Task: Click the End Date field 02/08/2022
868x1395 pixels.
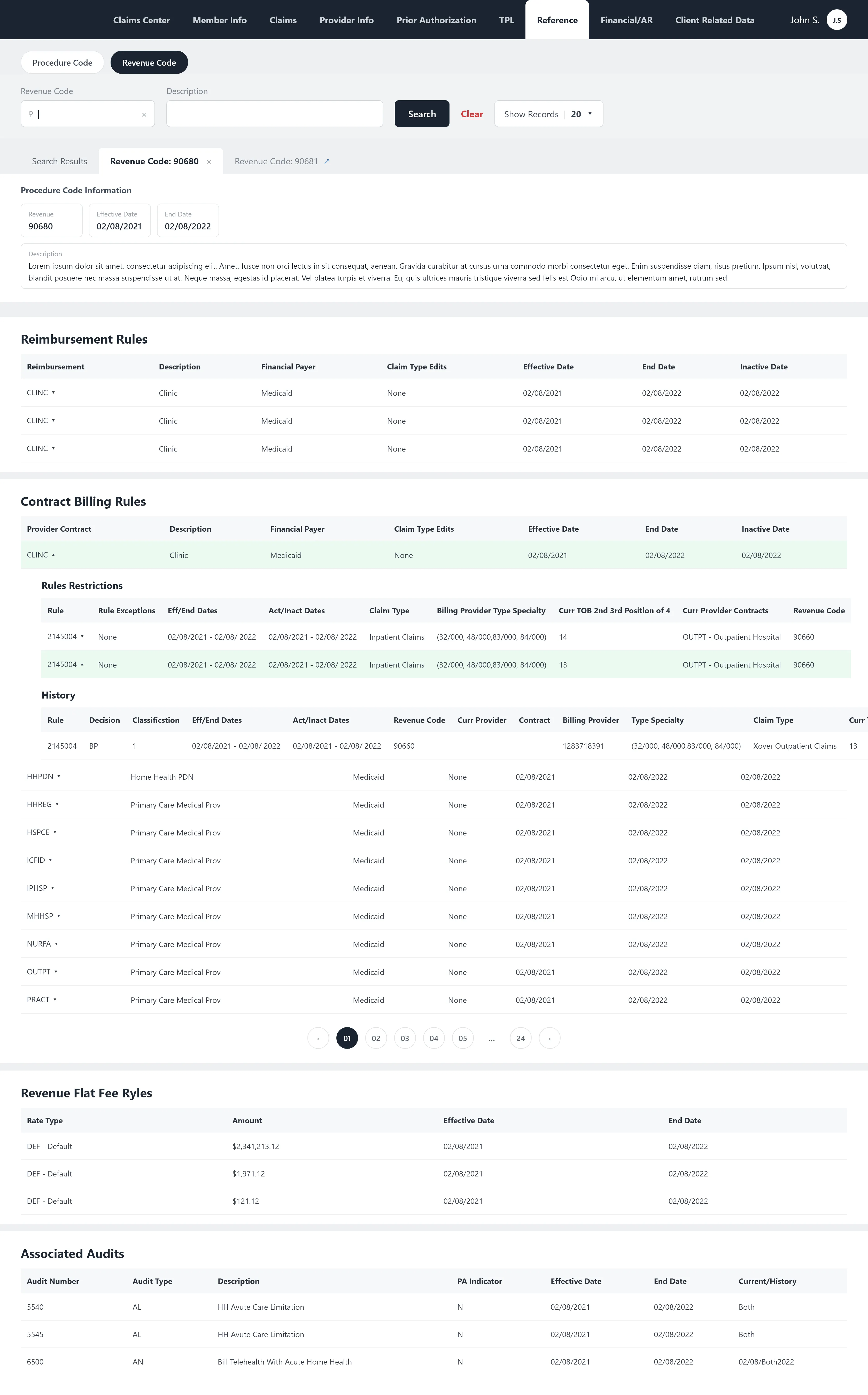Action: tap(188, 220)
